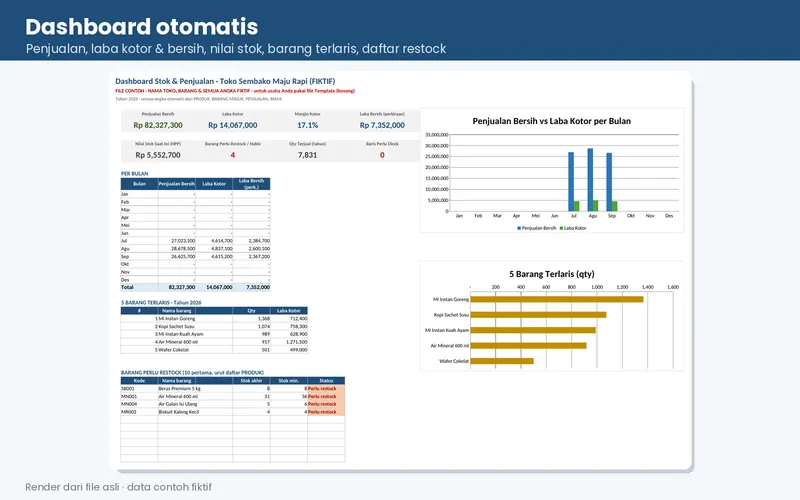The width and height of the screenshot is (800, 500).
Task: Click 'Biskuit Kaleng Kecil' in restock list
Action: pyautogui.click(x=179, y=412)
